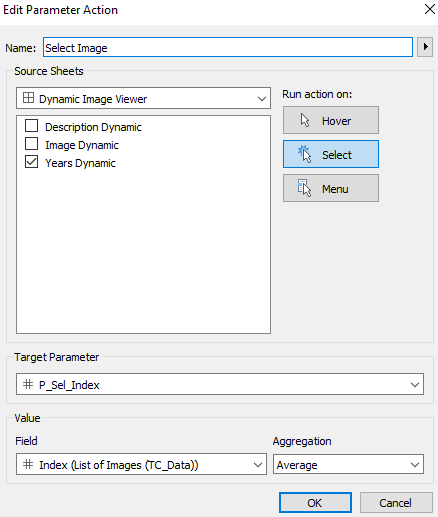The width and height of the screenshot is (438, 517).
Task: Click the hash icon beside Index field
Action: [x=28, y=464]
